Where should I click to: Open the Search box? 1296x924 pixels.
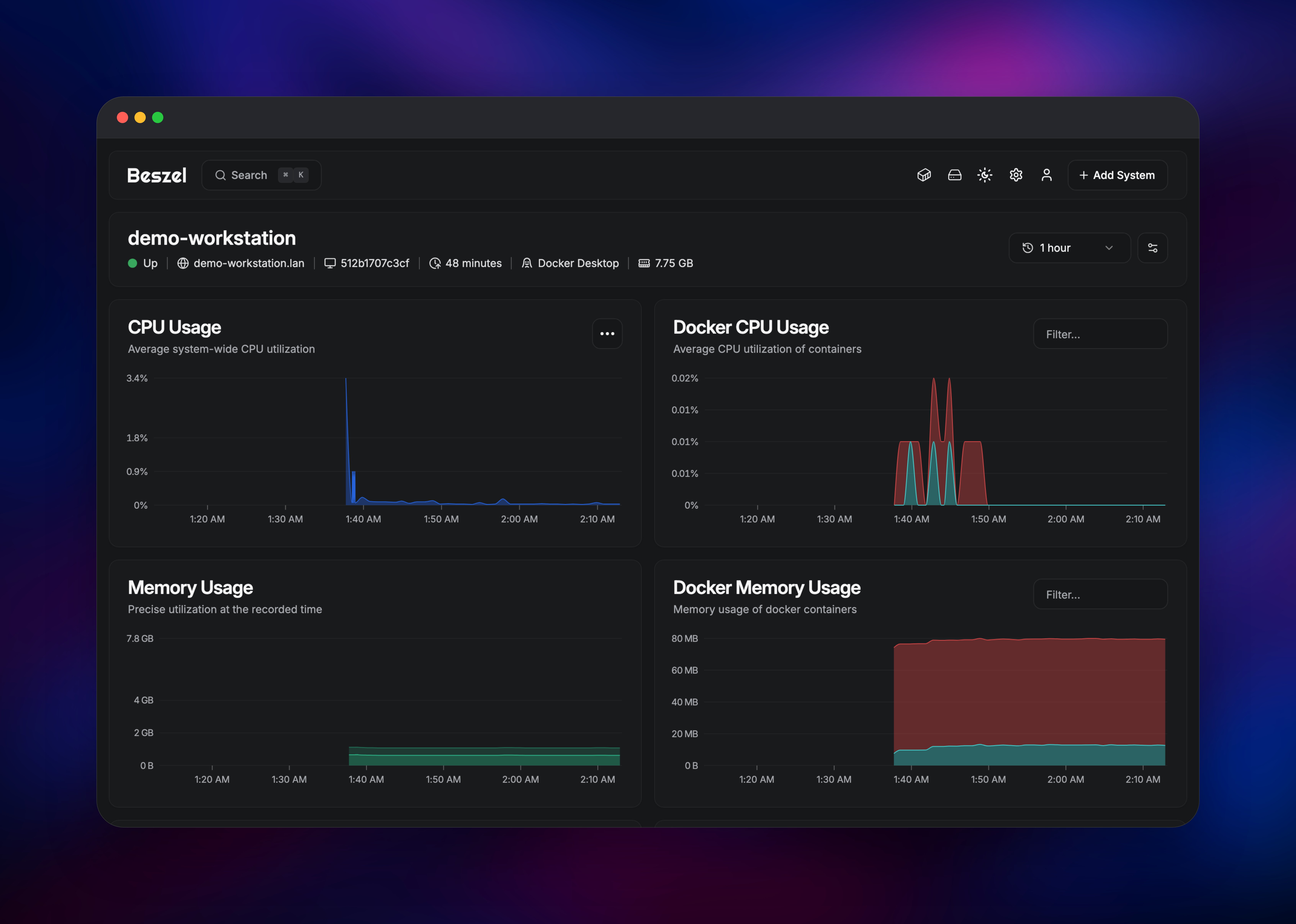point(261,175)
